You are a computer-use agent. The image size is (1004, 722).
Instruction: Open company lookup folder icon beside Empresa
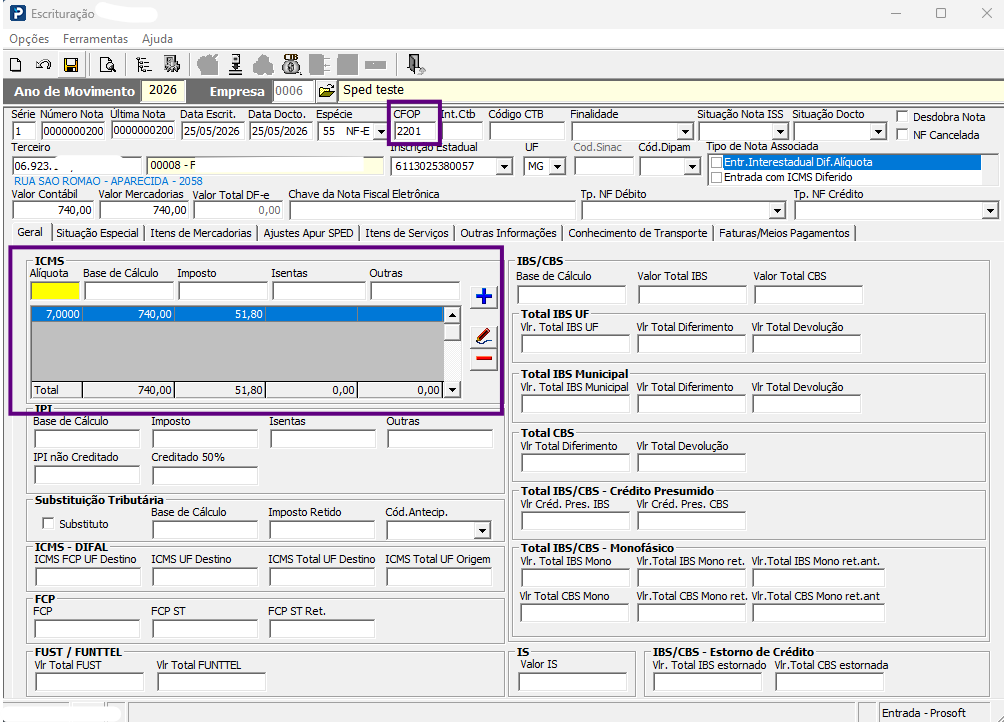point(327,91)
